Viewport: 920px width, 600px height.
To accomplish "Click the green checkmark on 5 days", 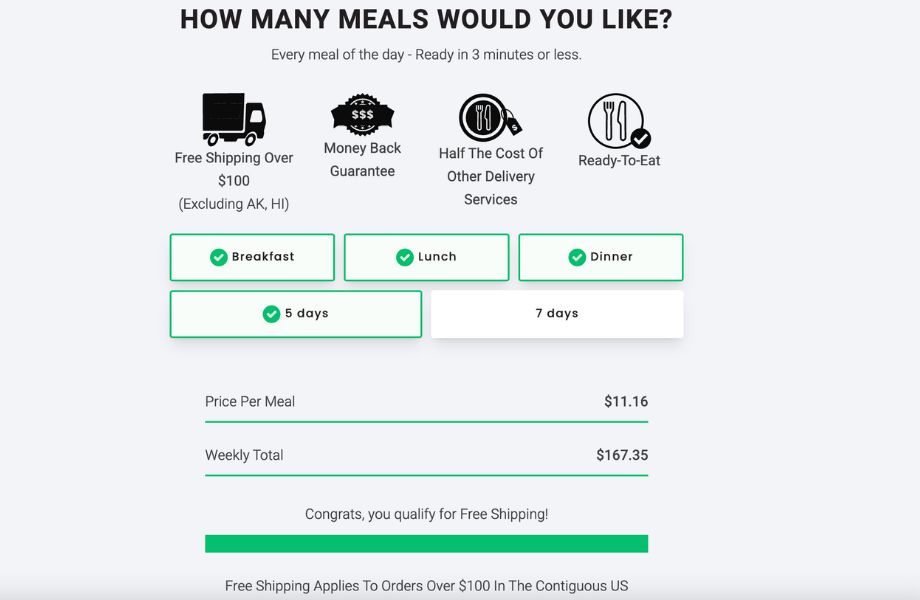I will (x=271, y=314).
